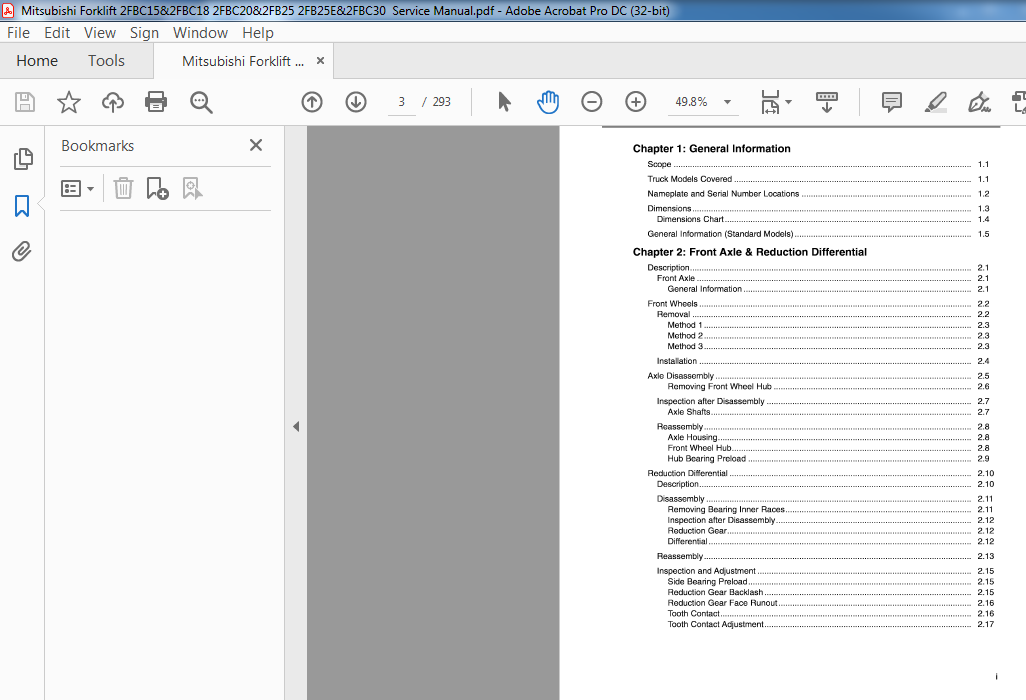The image size is (1026, 700).
Task: Go to next page arrow
Action: (356, 102)
